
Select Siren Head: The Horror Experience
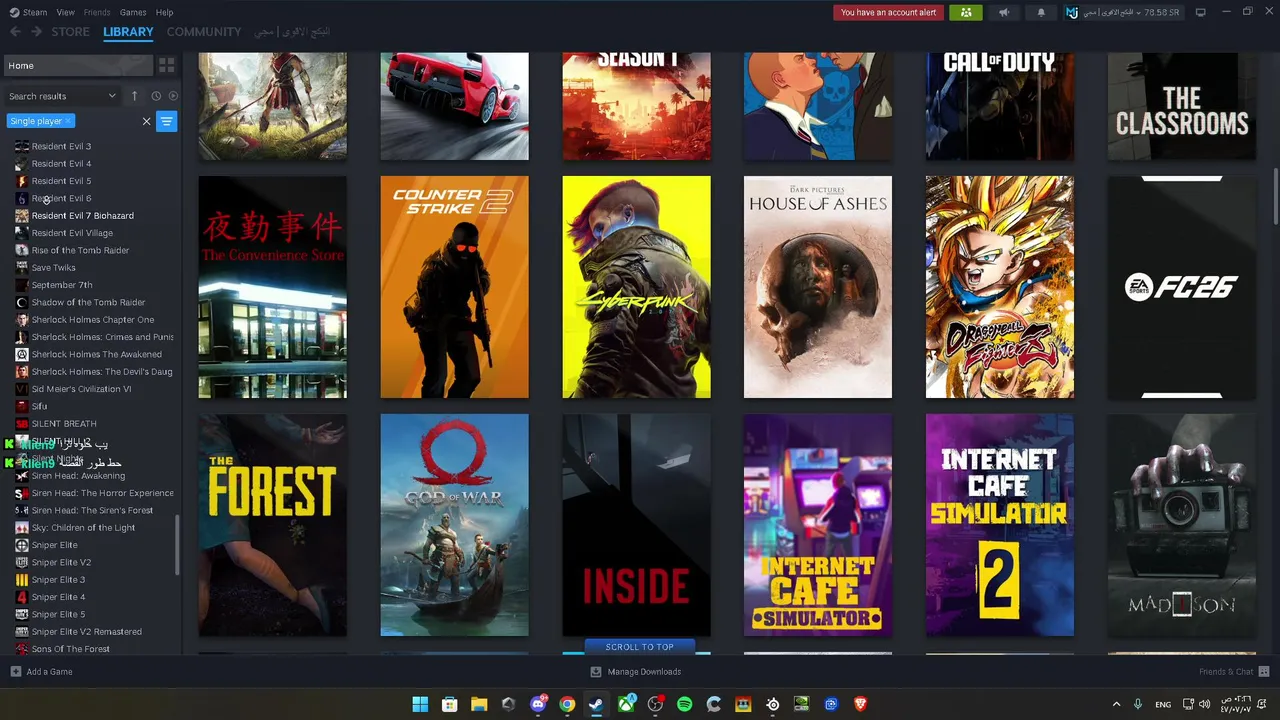click(x=102, y=493)
